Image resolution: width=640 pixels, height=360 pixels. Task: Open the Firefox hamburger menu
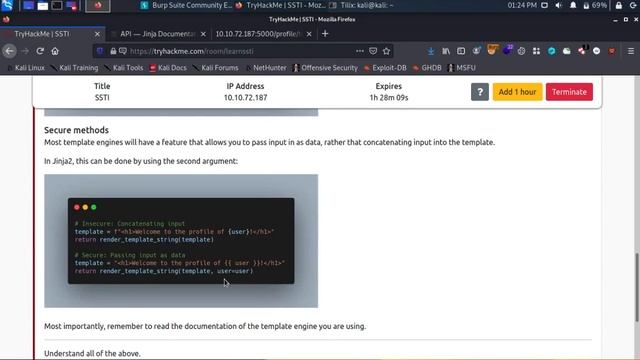pos(631,51)
